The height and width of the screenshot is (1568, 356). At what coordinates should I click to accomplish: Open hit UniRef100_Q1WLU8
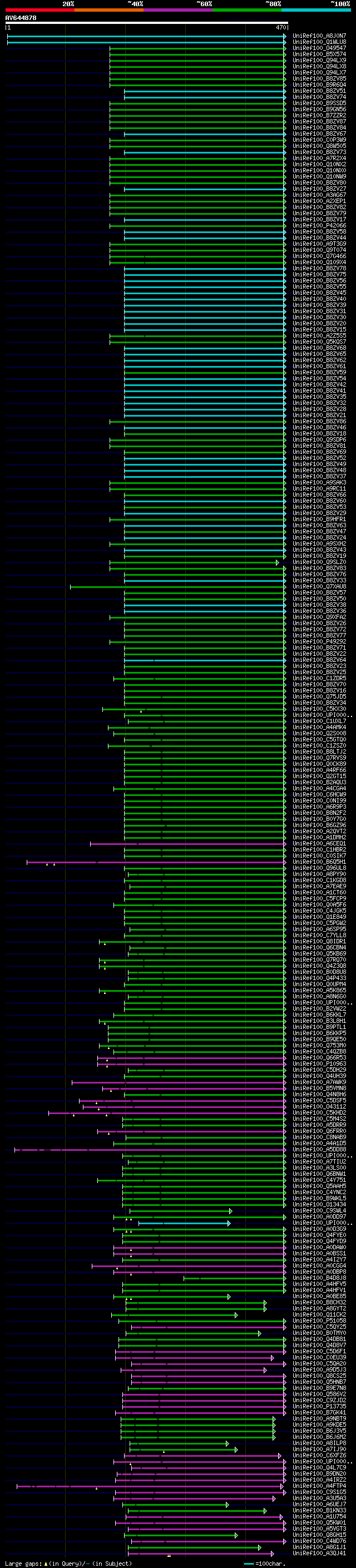[319, 42]
